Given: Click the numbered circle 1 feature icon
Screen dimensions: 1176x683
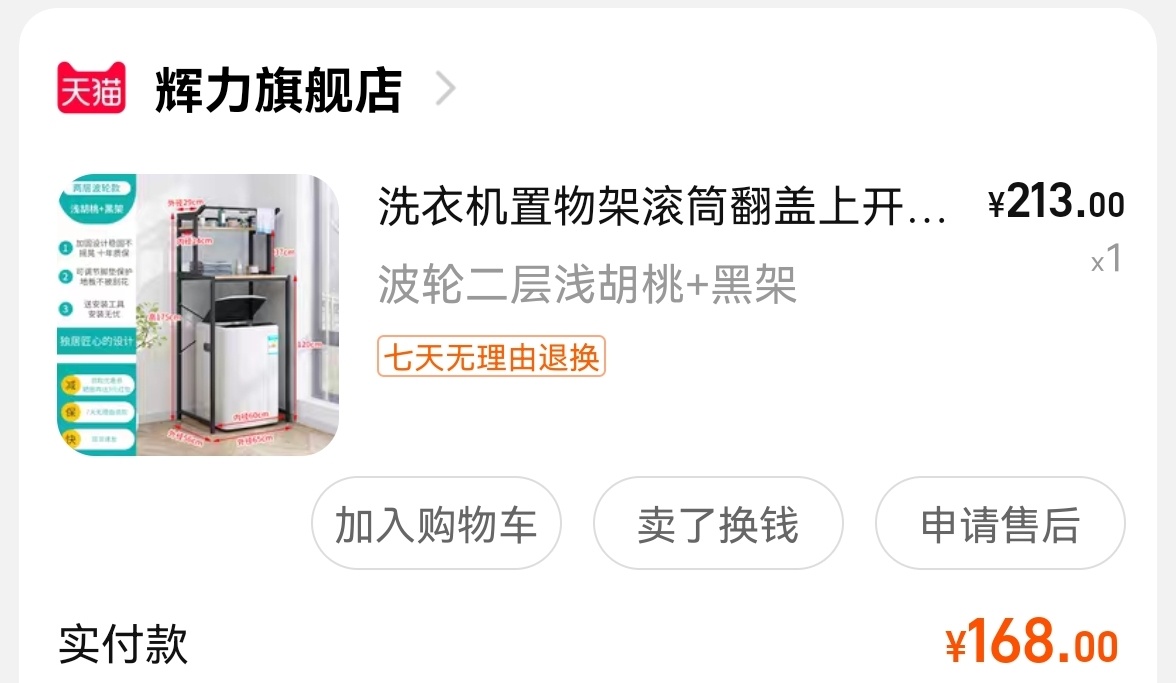Looking at the screenshot, I should (x=65, y=248).
